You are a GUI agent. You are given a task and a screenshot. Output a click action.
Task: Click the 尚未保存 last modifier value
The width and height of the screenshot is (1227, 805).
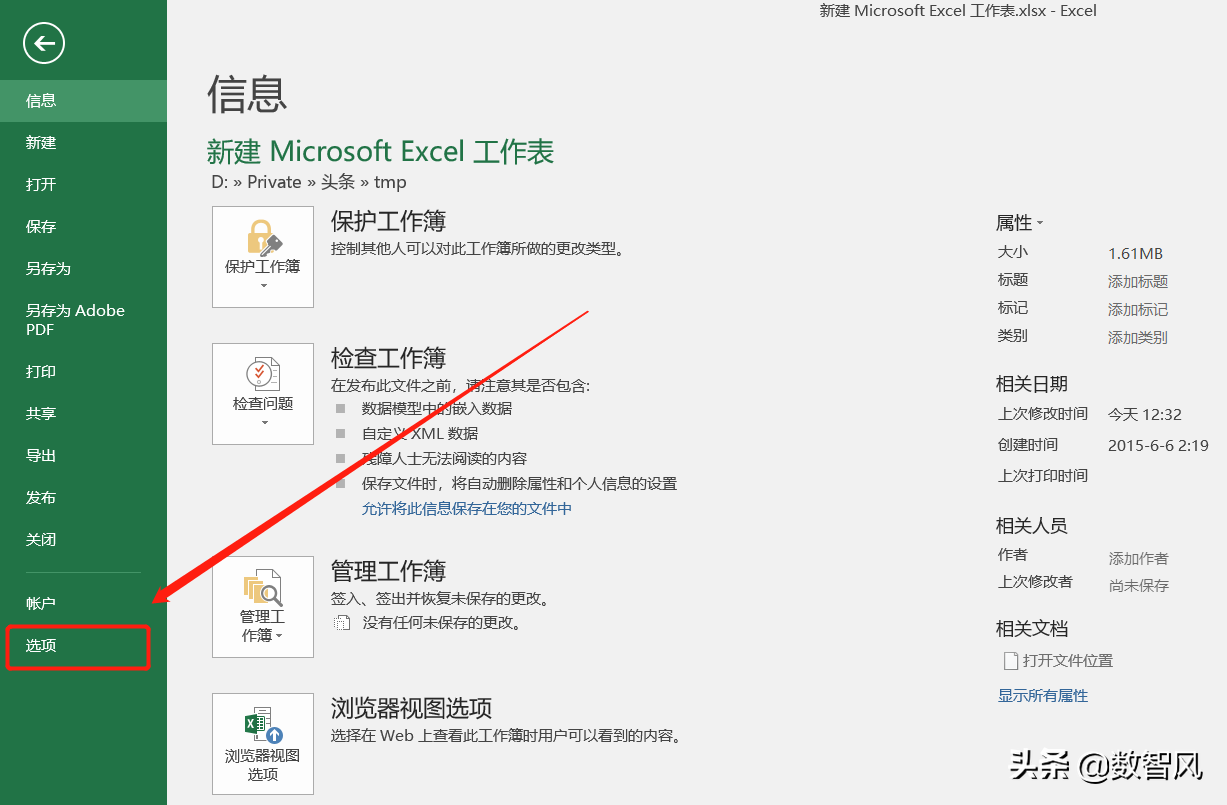pos(1138,586)
